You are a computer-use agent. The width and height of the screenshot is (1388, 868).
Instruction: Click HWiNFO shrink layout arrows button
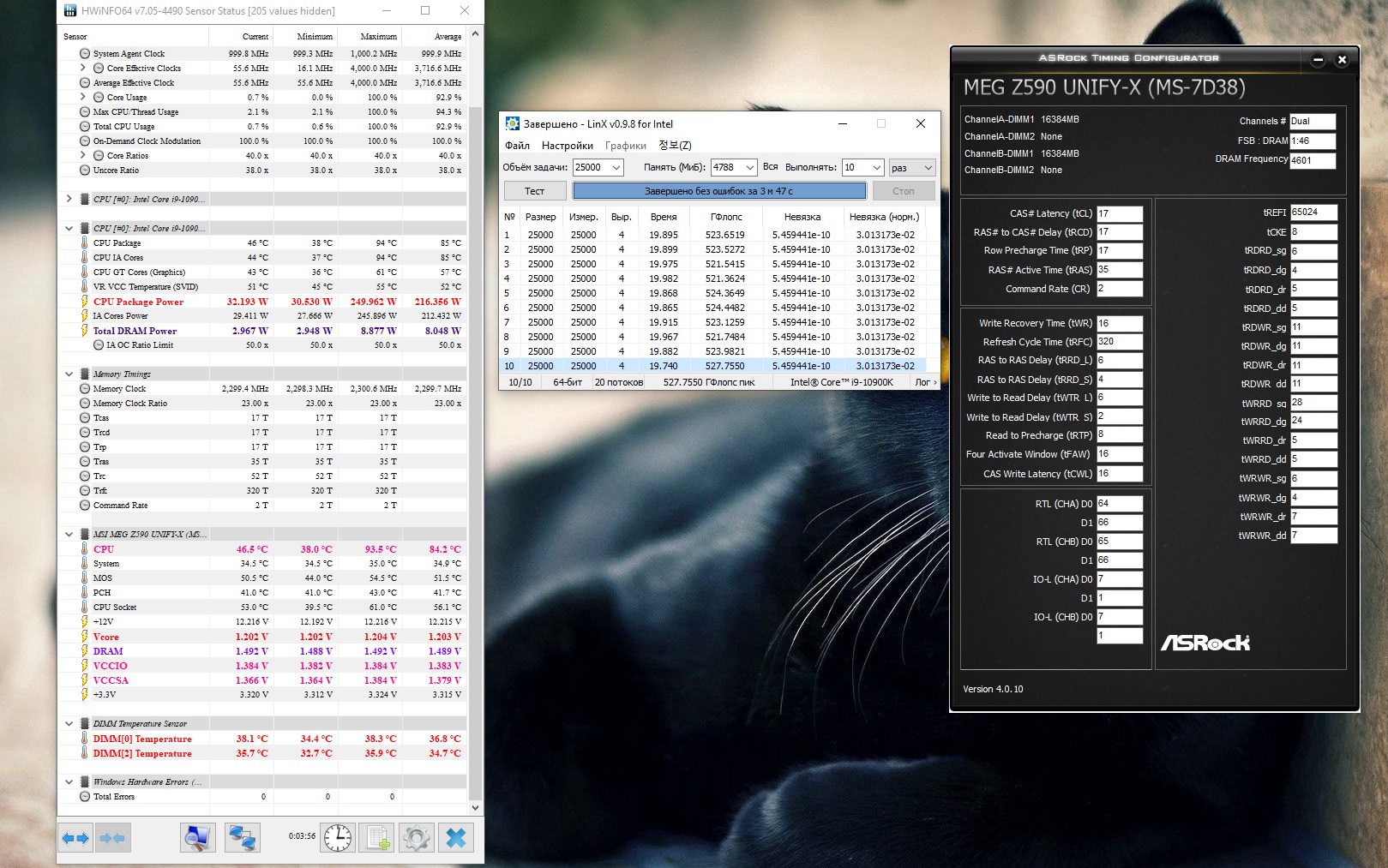pyautogui.click(x=112, y=837)
